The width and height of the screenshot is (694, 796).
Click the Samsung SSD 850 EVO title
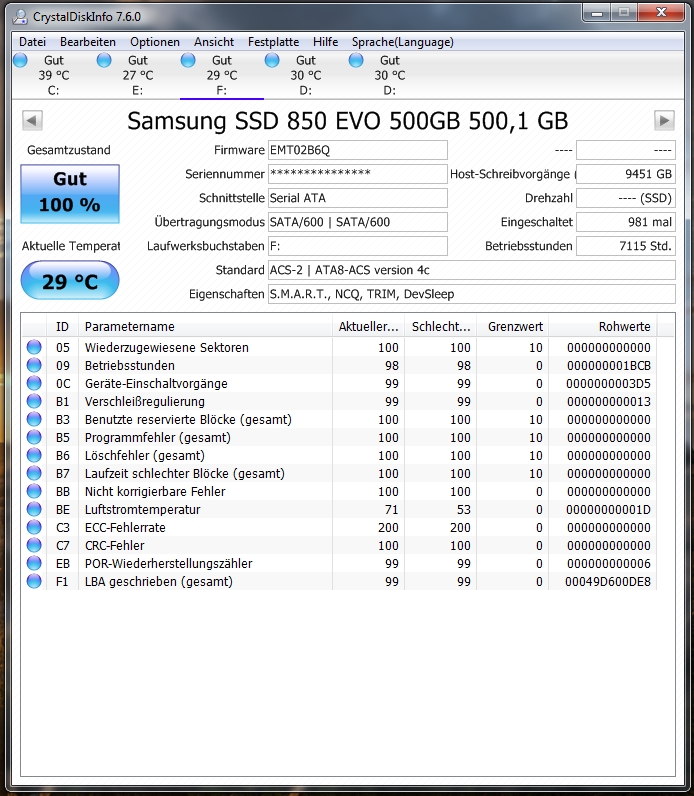tap(347, 121)
